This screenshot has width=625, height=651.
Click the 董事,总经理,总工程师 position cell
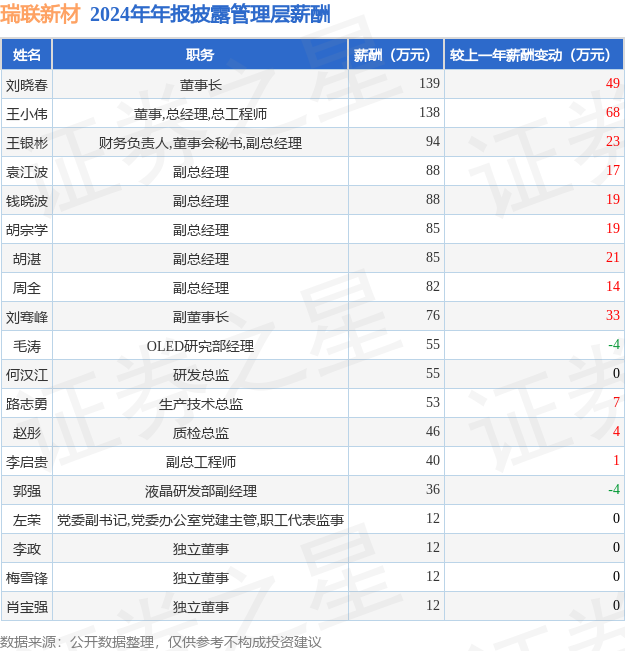pyautogui.click(x=201, y=114)
